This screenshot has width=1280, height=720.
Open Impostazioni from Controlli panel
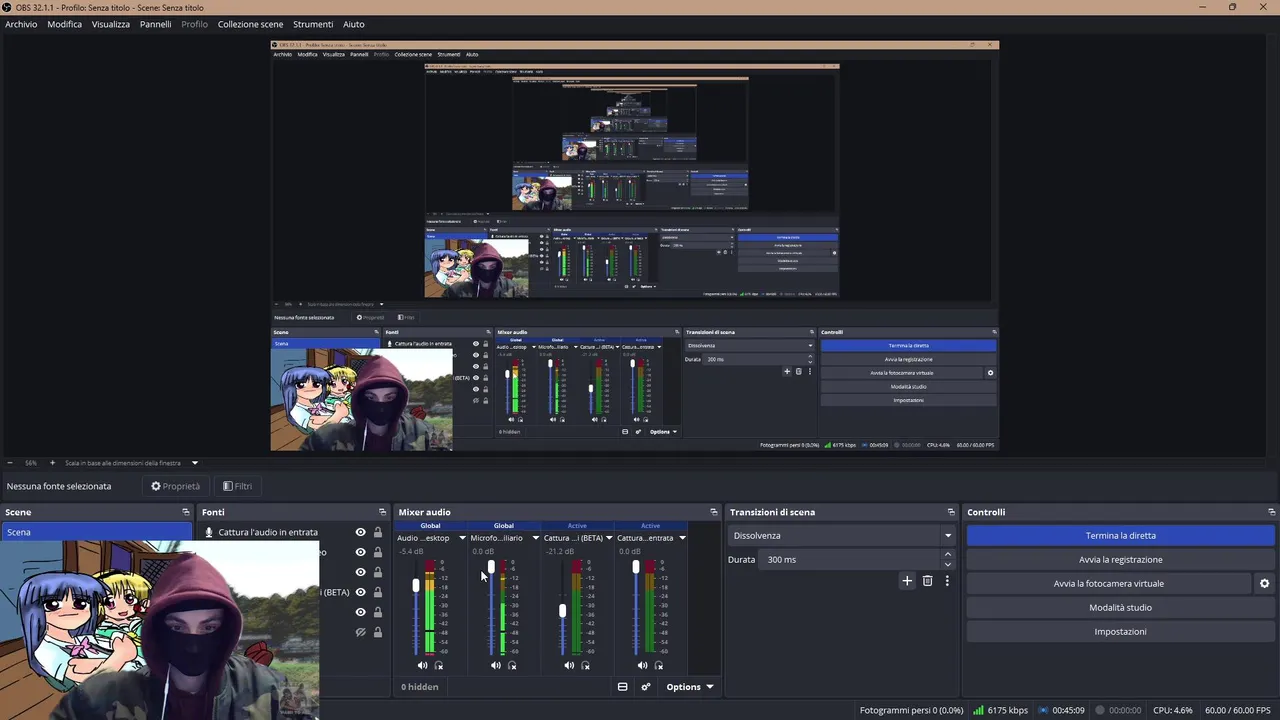click(x=1120, y=631)
